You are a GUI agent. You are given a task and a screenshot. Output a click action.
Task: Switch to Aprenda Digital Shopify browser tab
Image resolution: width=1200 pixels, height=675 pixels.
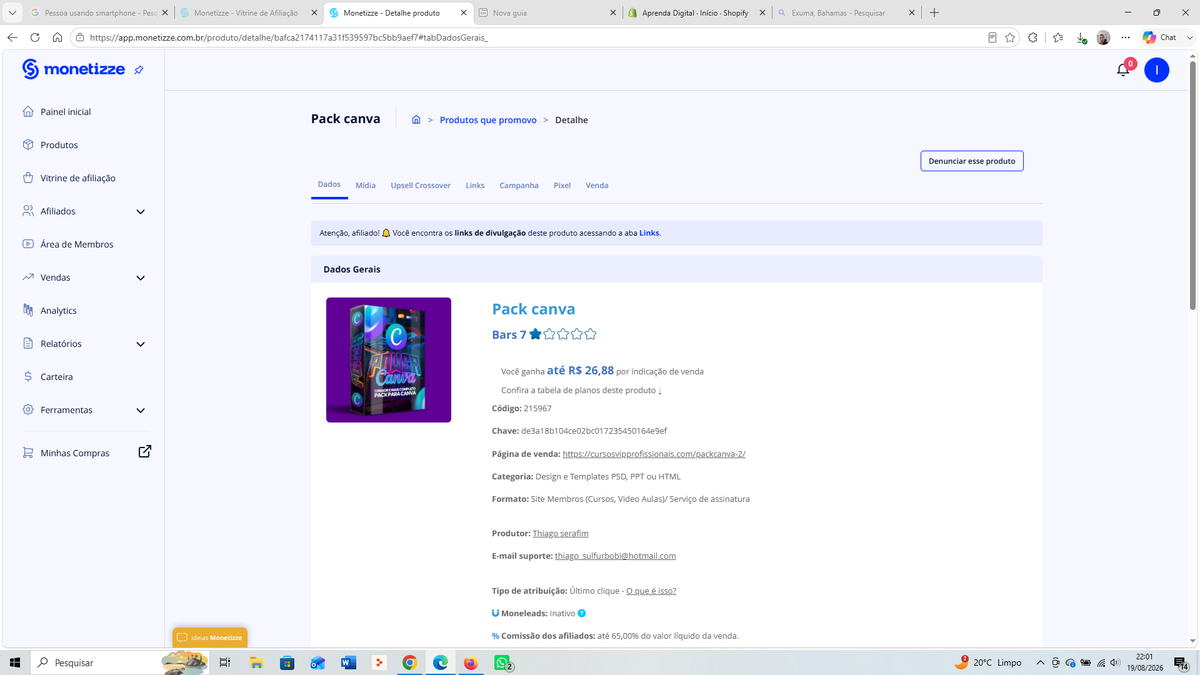click(x=696, y=13)
